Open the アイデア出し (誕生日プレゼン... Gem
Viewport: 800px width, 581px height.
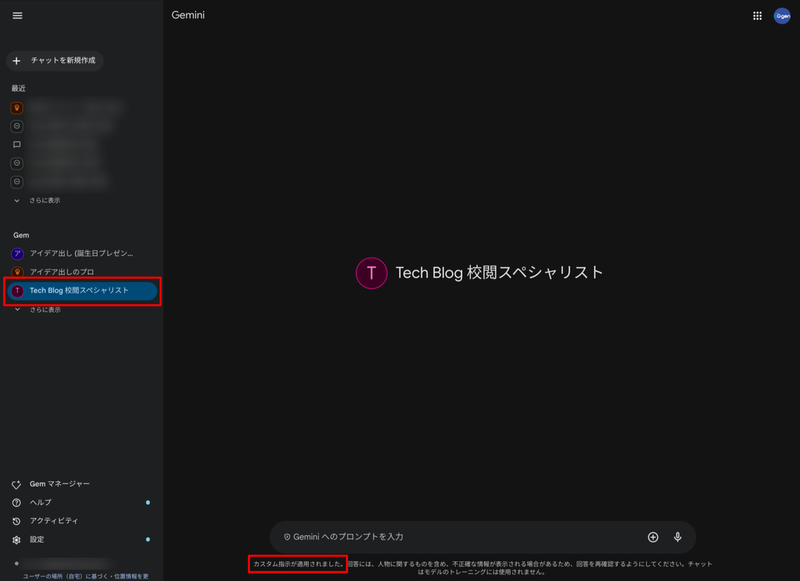[81, 254]
